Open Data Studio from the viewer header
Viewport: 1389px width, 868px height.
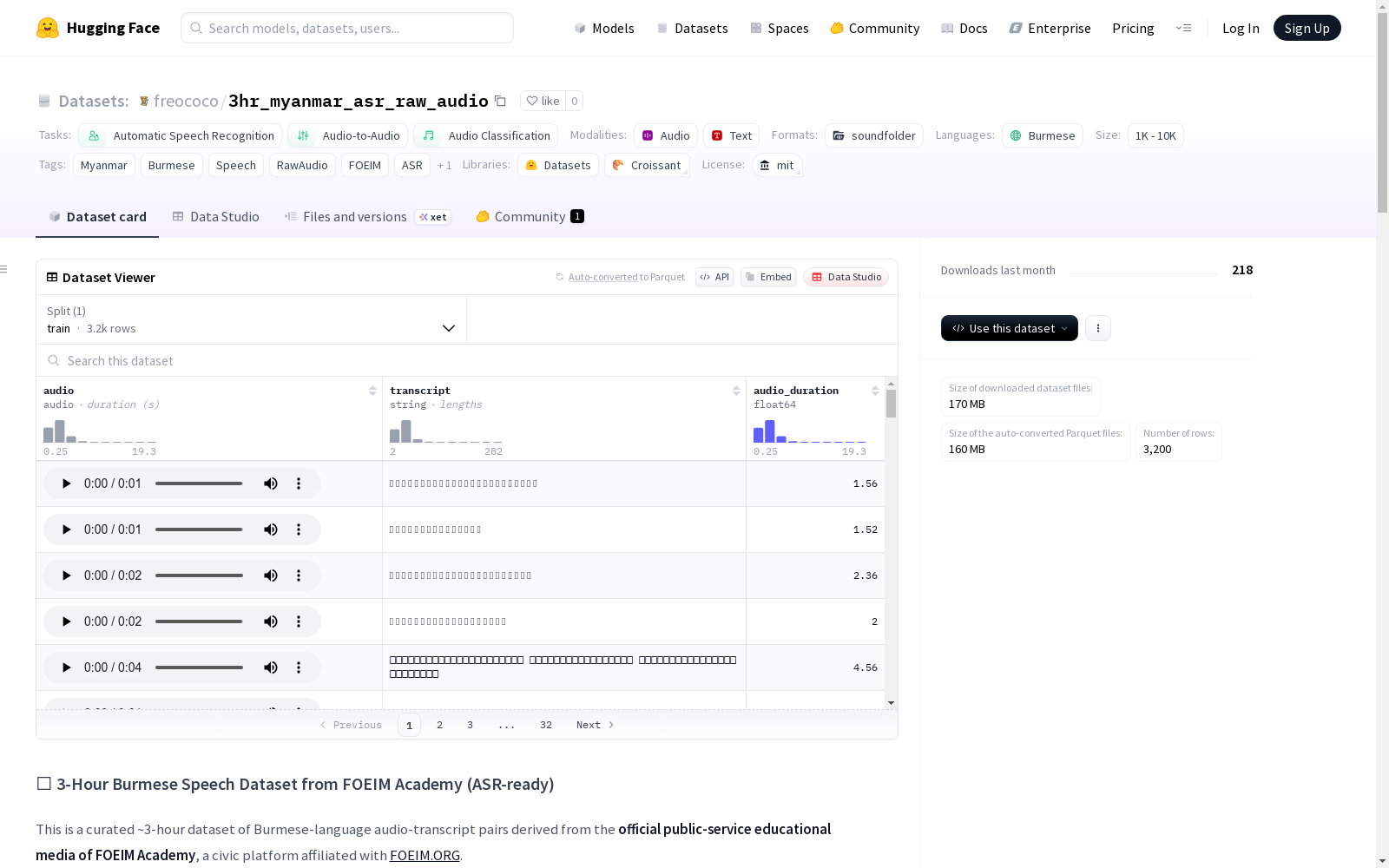846,277
